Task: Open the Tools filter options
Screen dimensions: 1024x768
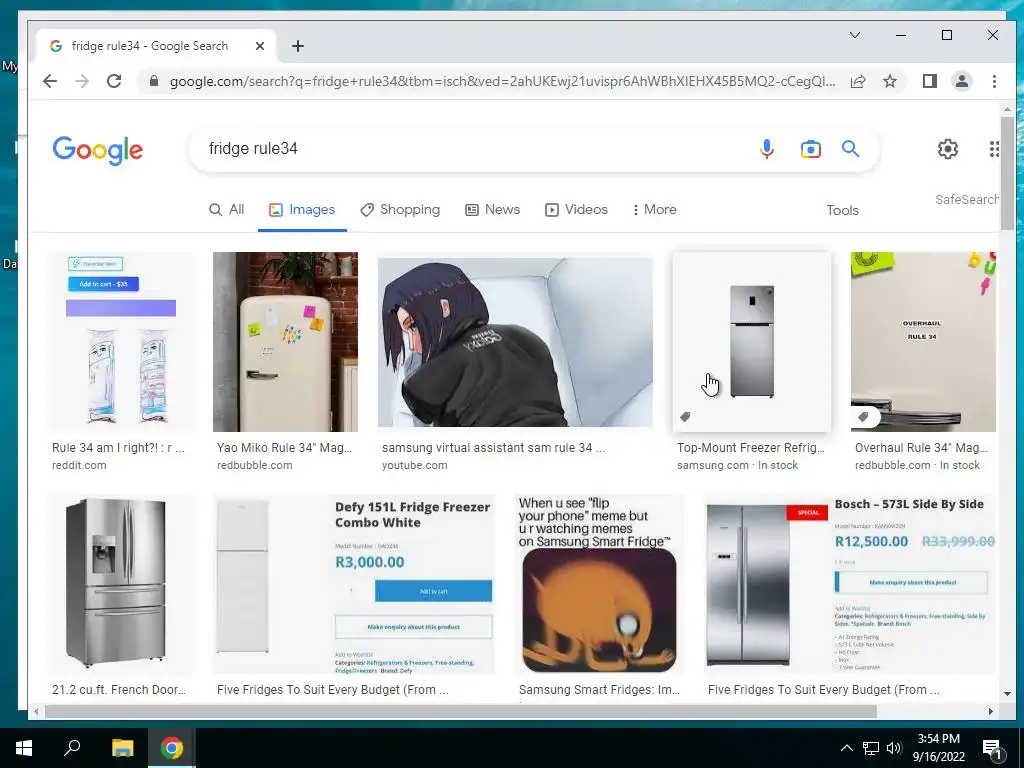Action: [x=842, y=210]
